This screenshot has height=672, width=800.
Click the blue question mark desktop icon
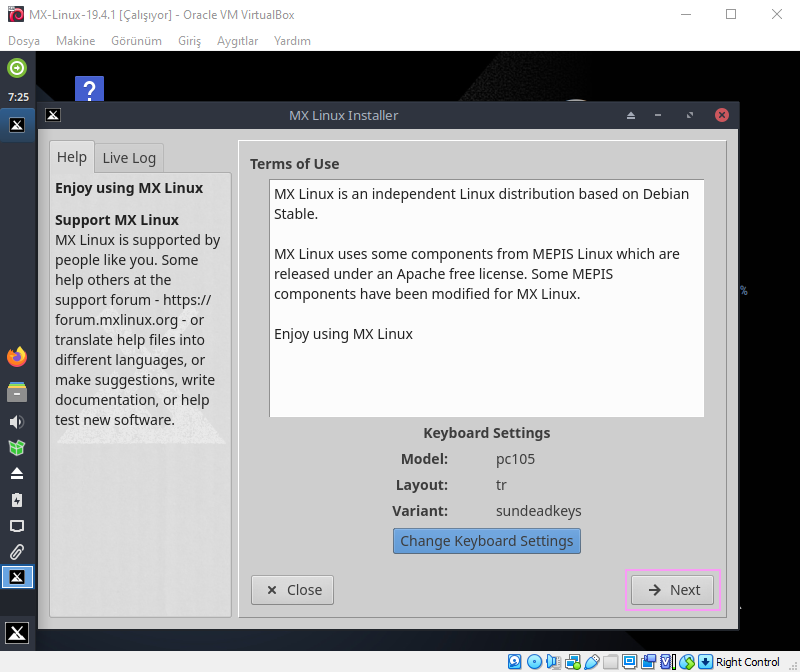click(x=89, y=89)
